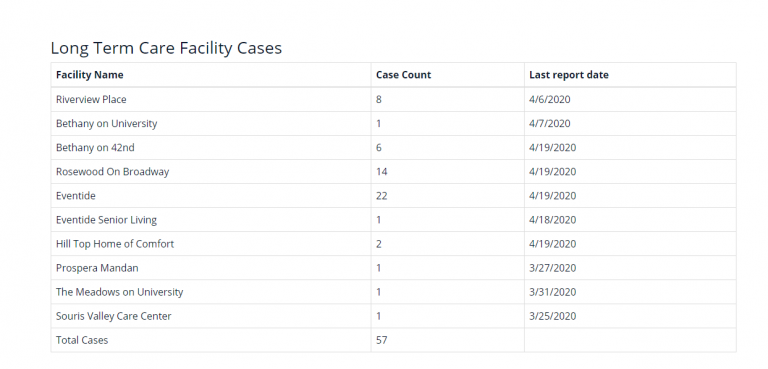Click the Eventide case count of 22

(382, 196)
